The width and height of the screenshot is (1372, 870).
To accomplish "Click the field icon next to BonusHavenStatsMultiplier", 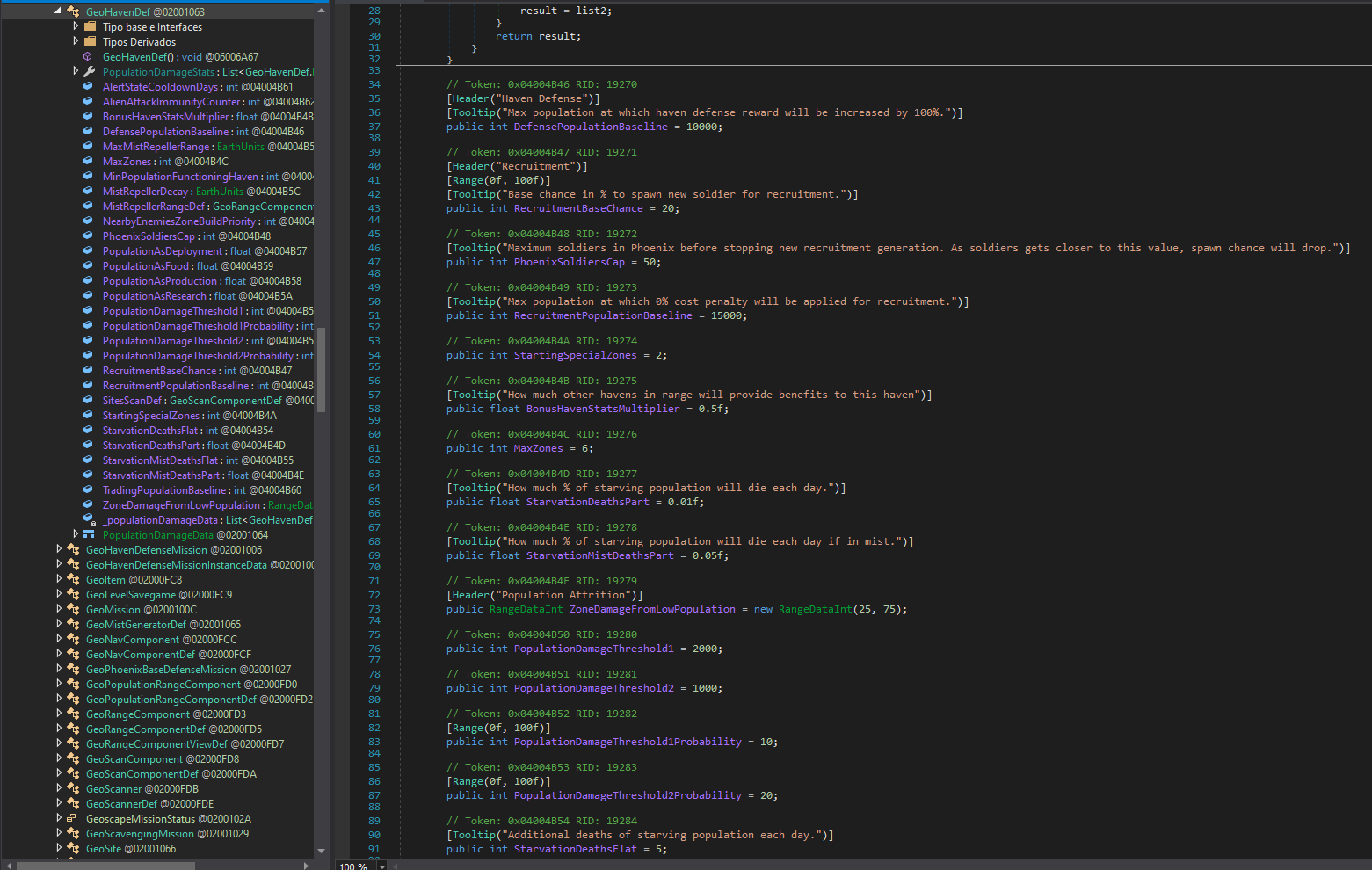I will tap(88, 116).
